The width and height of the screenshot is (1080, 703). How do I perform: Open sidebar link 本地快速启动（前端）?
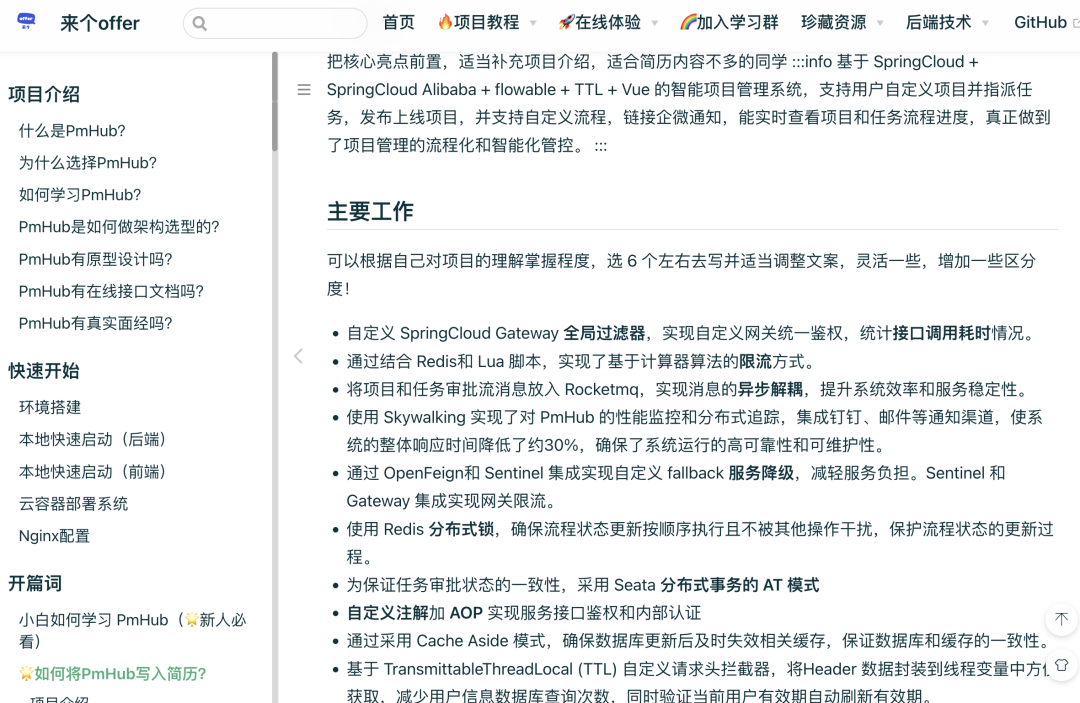pos(96,472)
